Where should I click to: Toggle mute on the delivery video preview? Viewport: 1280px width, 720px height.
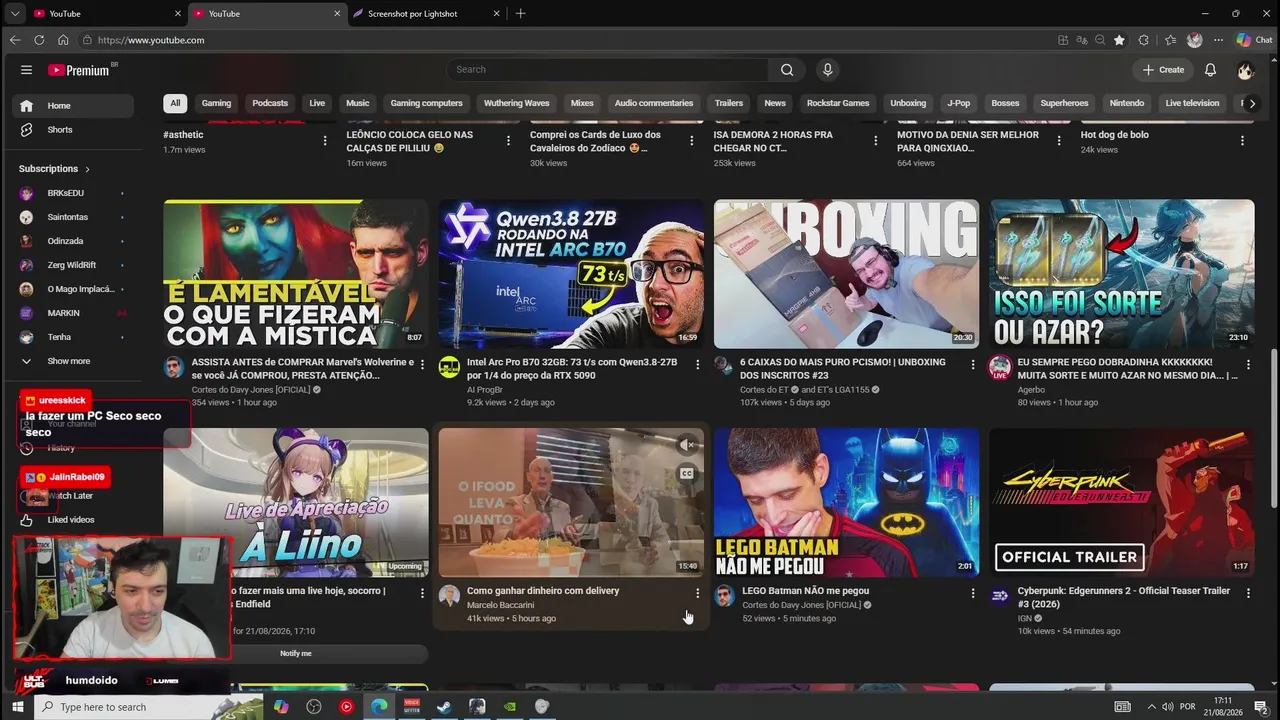(x=687, y=445)
